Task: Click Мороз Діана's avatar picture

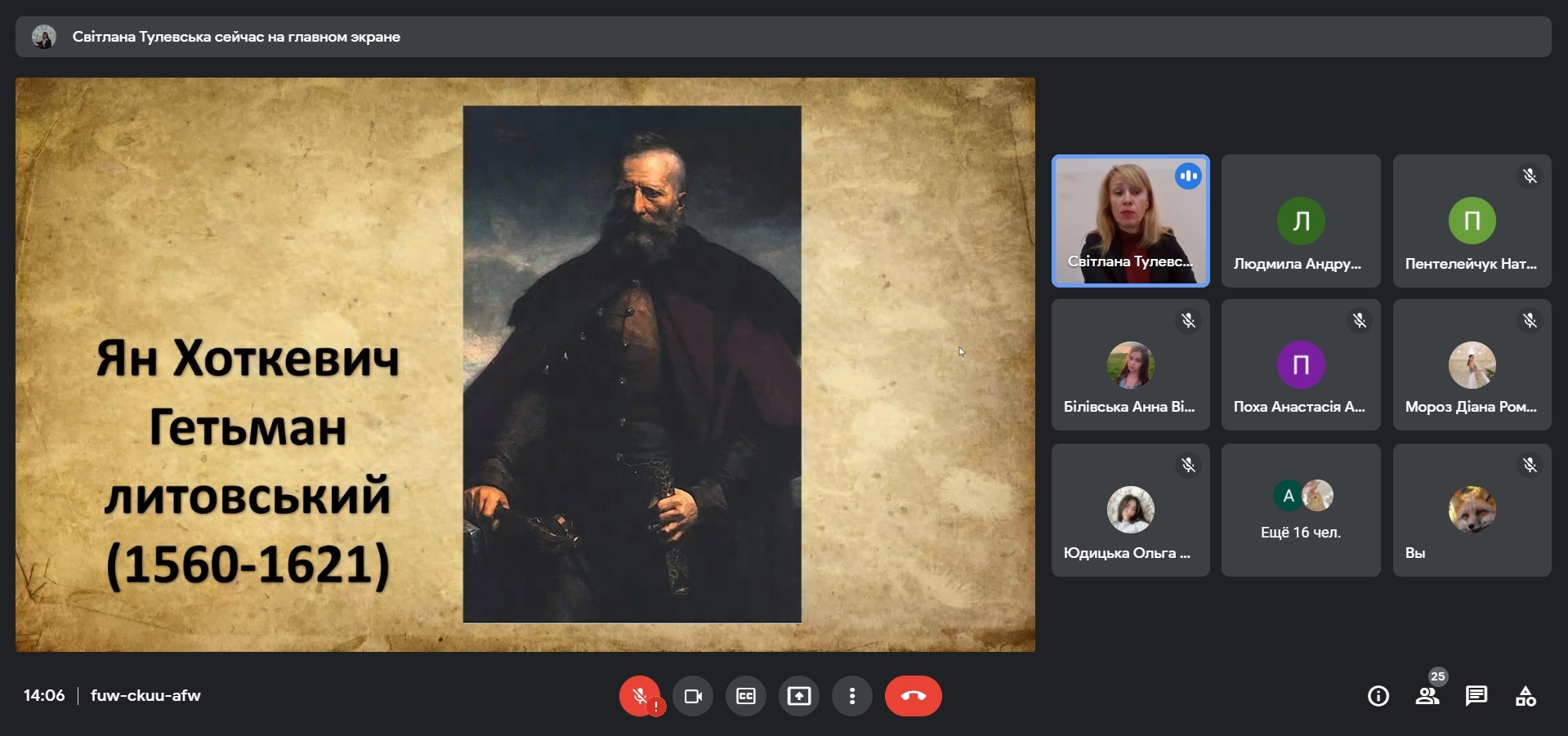Action: click(x=1472, y=365)
